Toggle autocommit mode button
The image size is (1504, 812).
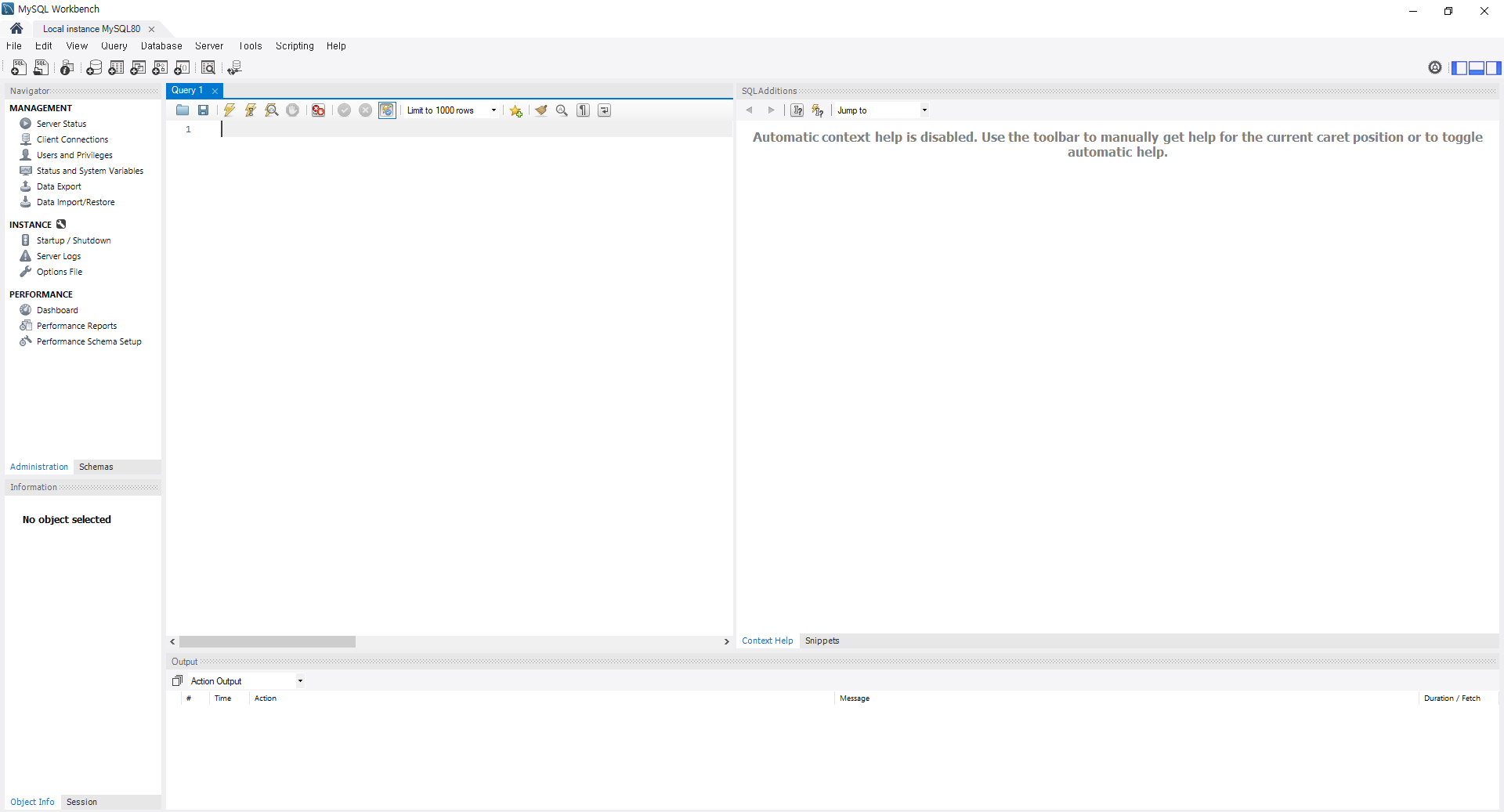[388, 110]
